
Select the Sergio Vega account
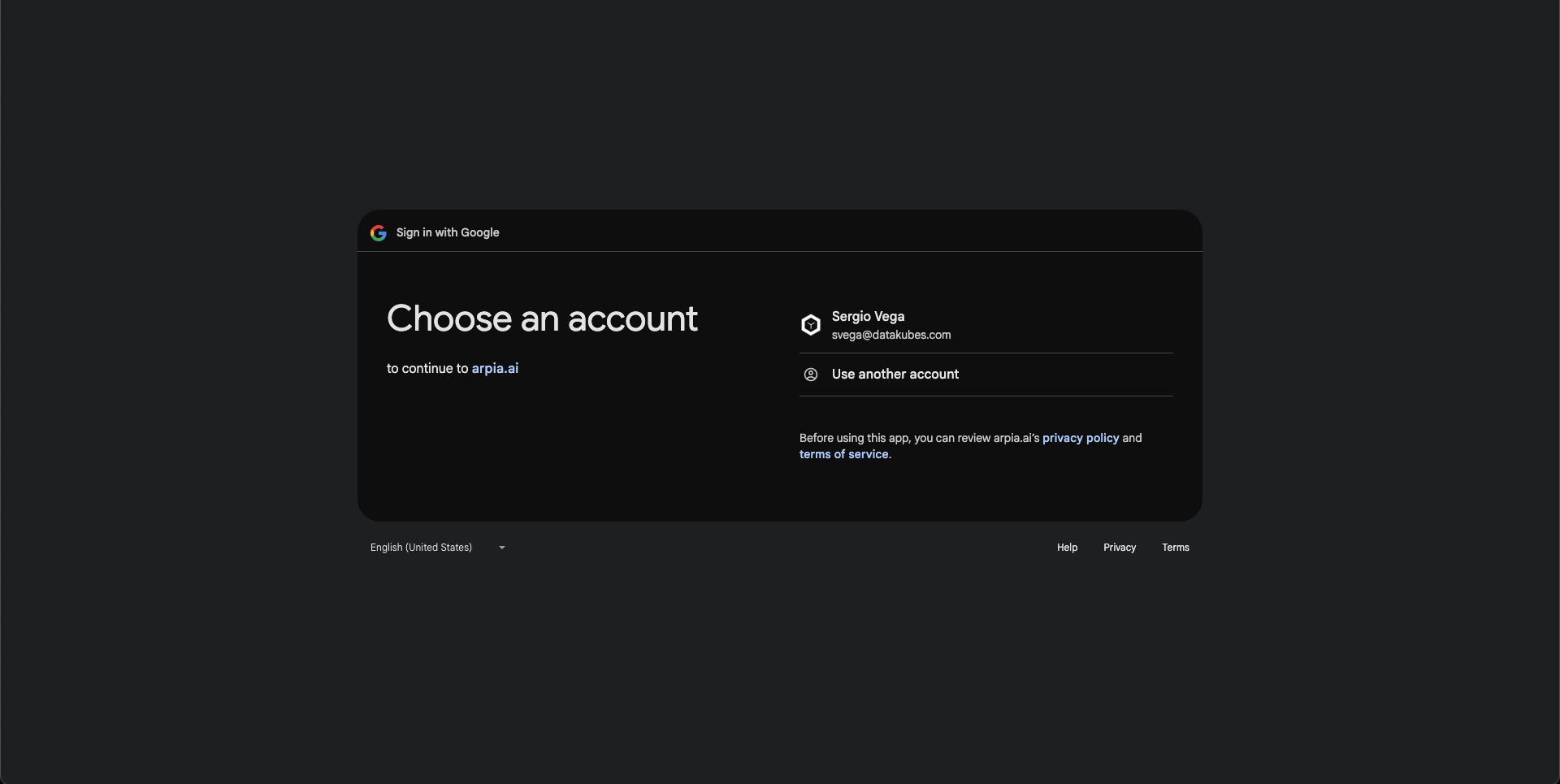986,325
